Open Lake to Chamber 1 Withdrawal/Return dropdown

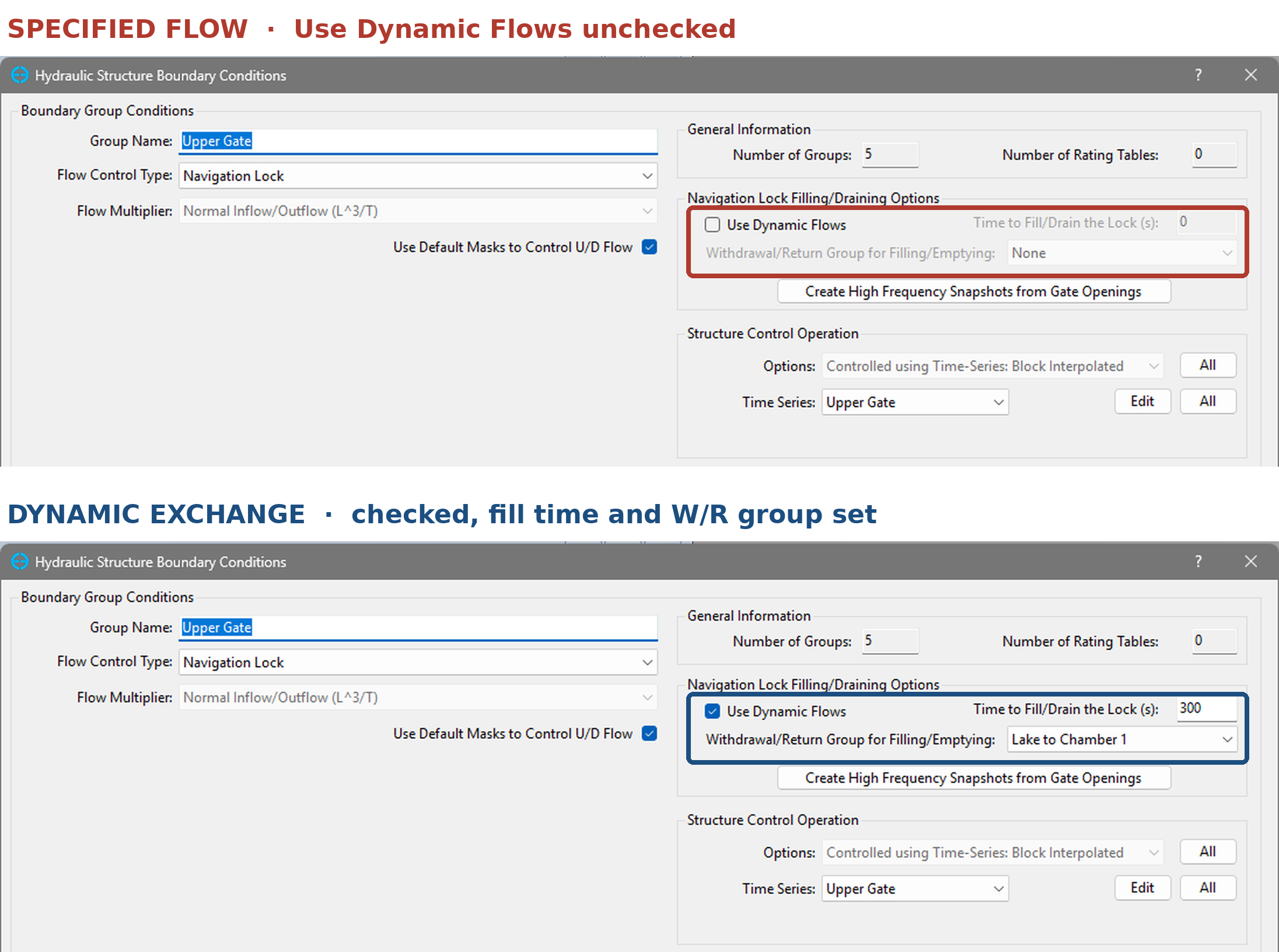point(1121,739)
